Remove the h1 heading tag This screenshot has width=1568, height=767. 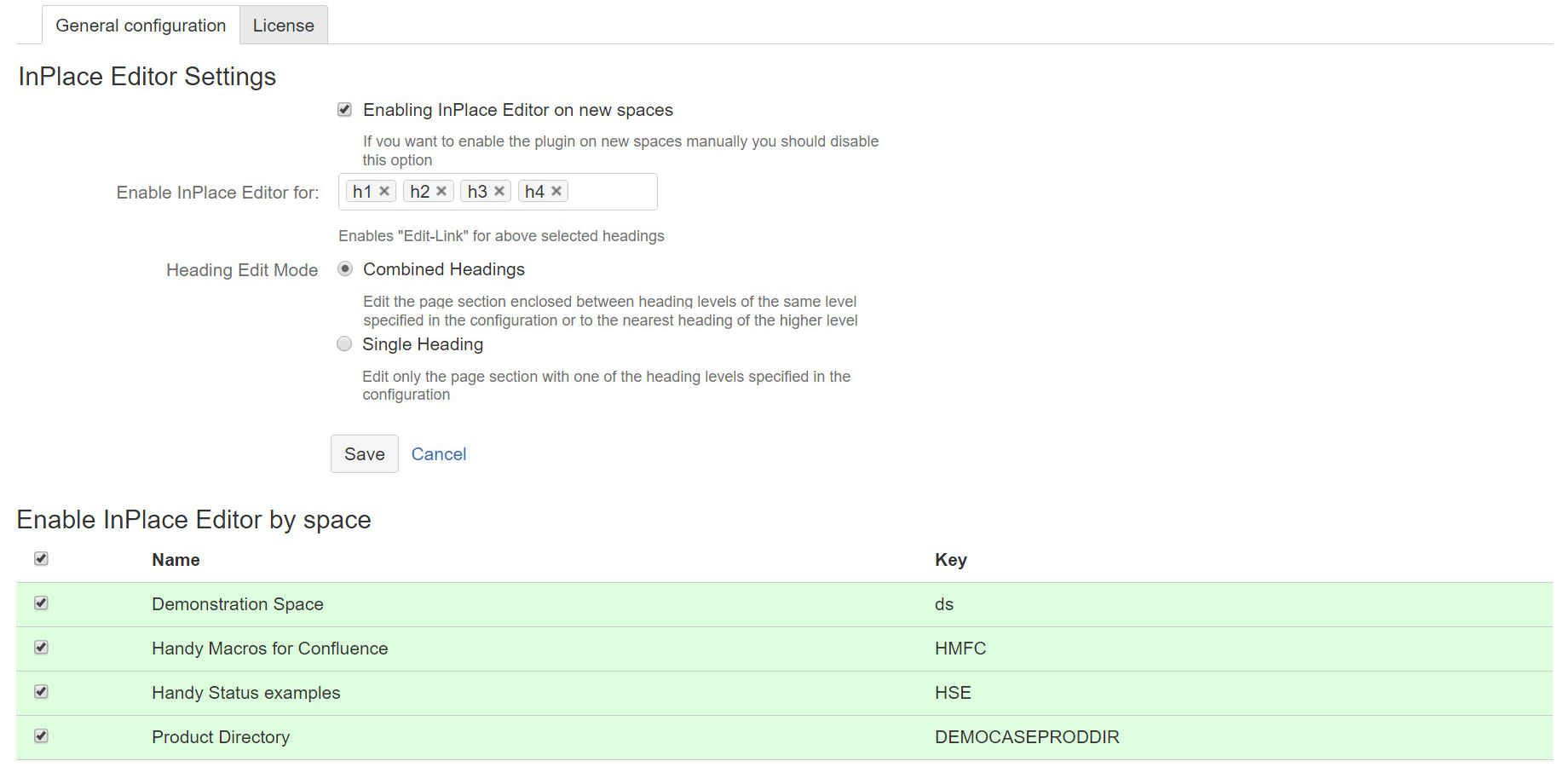point(384,191)
